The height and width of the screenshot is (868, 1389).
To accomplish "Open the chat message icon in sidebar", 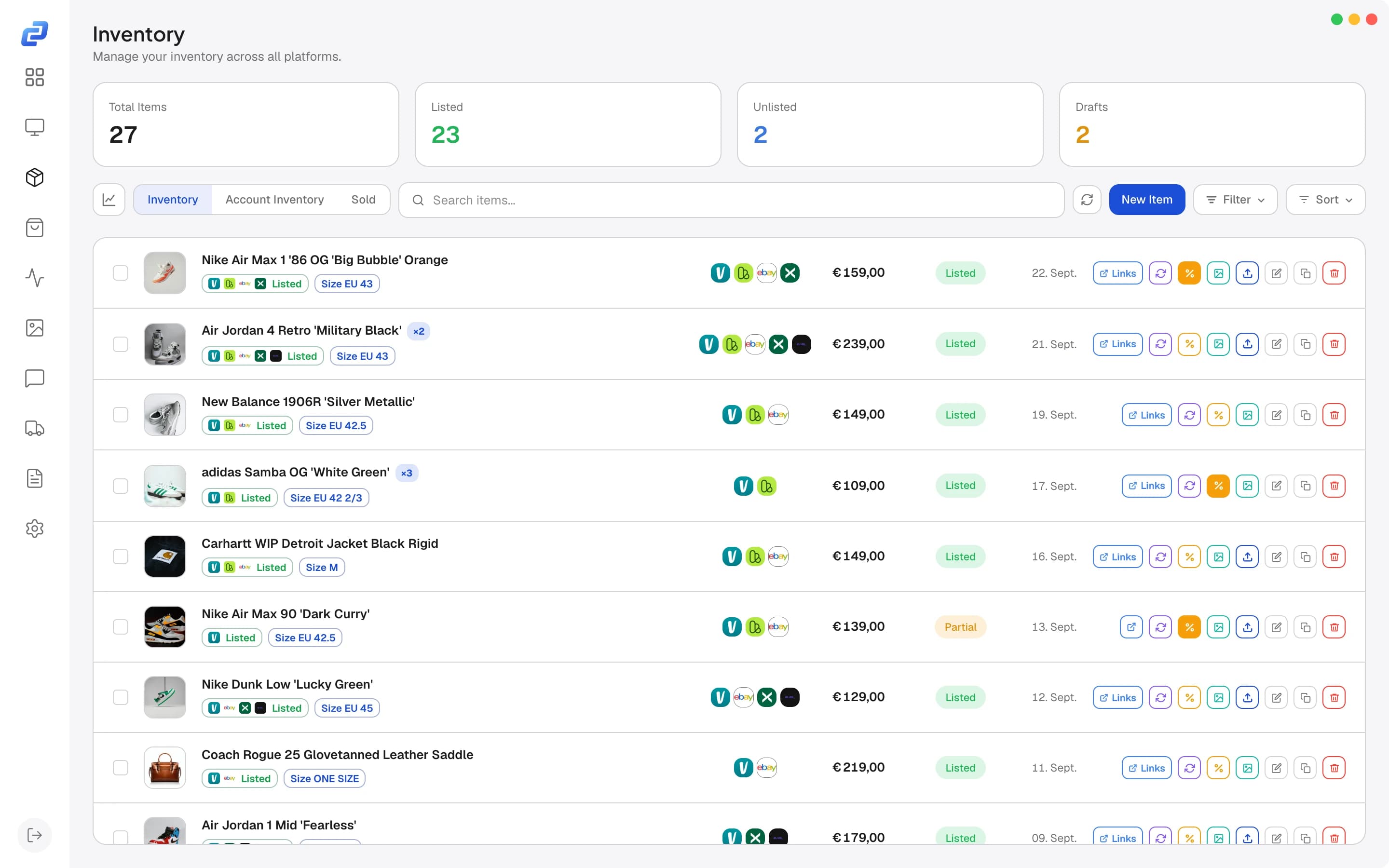I will (x=34, y=379).
